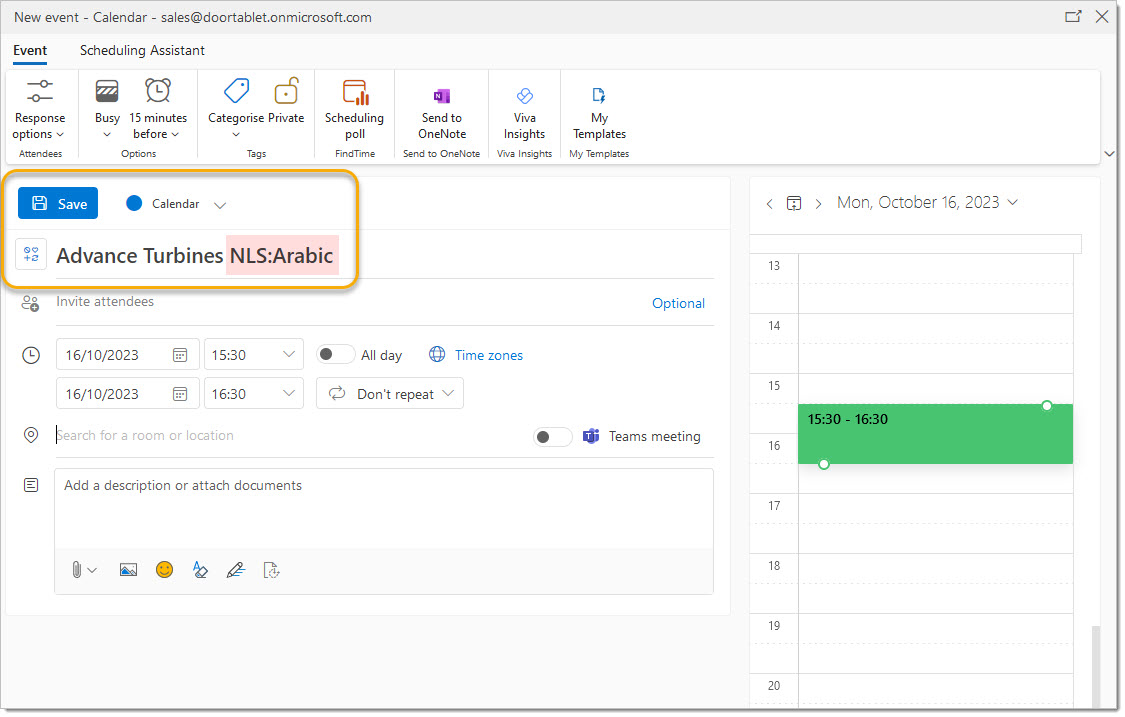The image size is (1125, 717).
Task: Switch to the Scheduling Assistant tab
Action: click(x=142, y=51)
